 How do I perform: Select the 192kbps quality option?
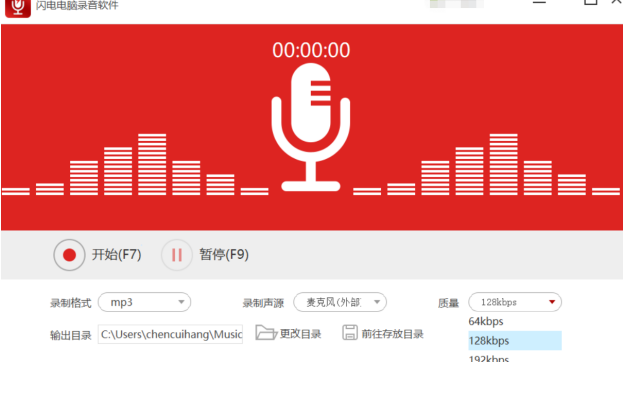click(x=515, y=357)
